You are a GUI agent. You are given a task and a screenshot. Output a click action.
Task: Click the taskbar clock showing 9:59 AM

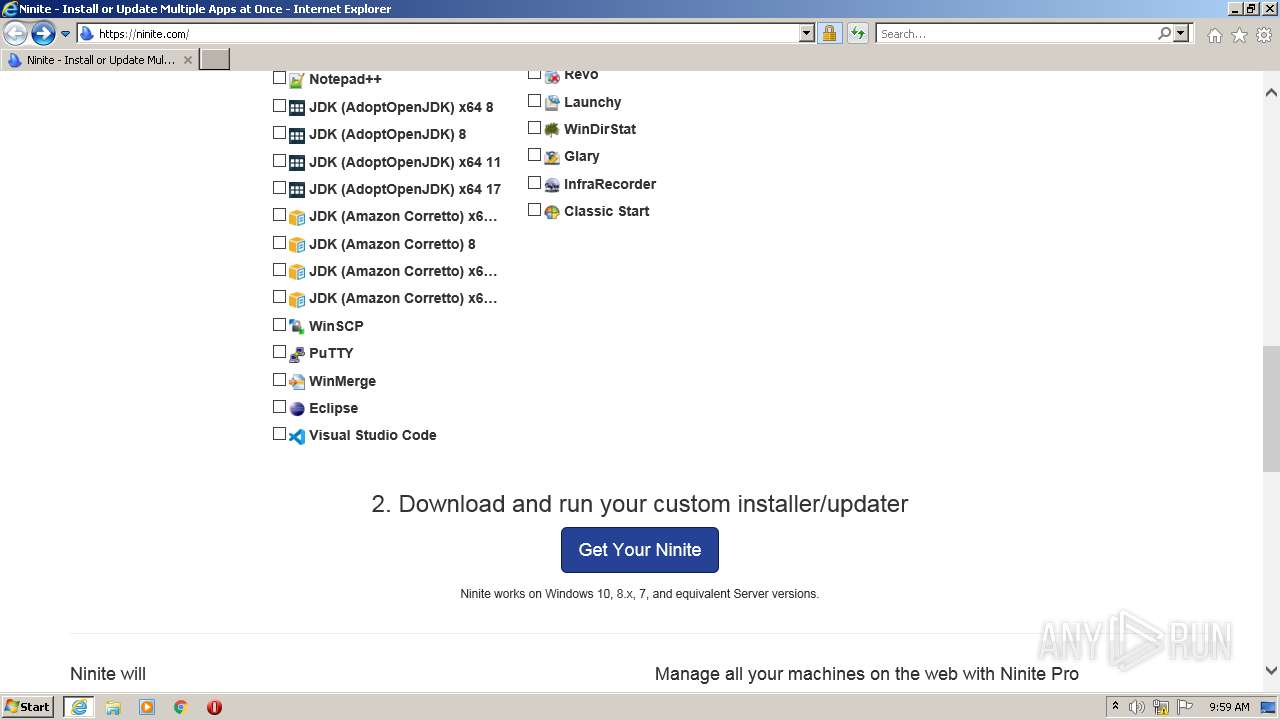(1229, 707)
